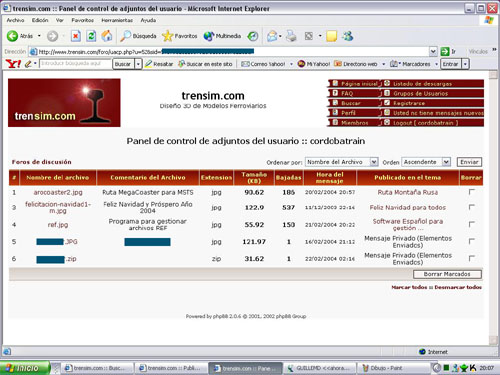The height and width of the screenshot is (375, 500).
Task: Click the Atrás back arrow icon
Action: (x=12, y=36)
